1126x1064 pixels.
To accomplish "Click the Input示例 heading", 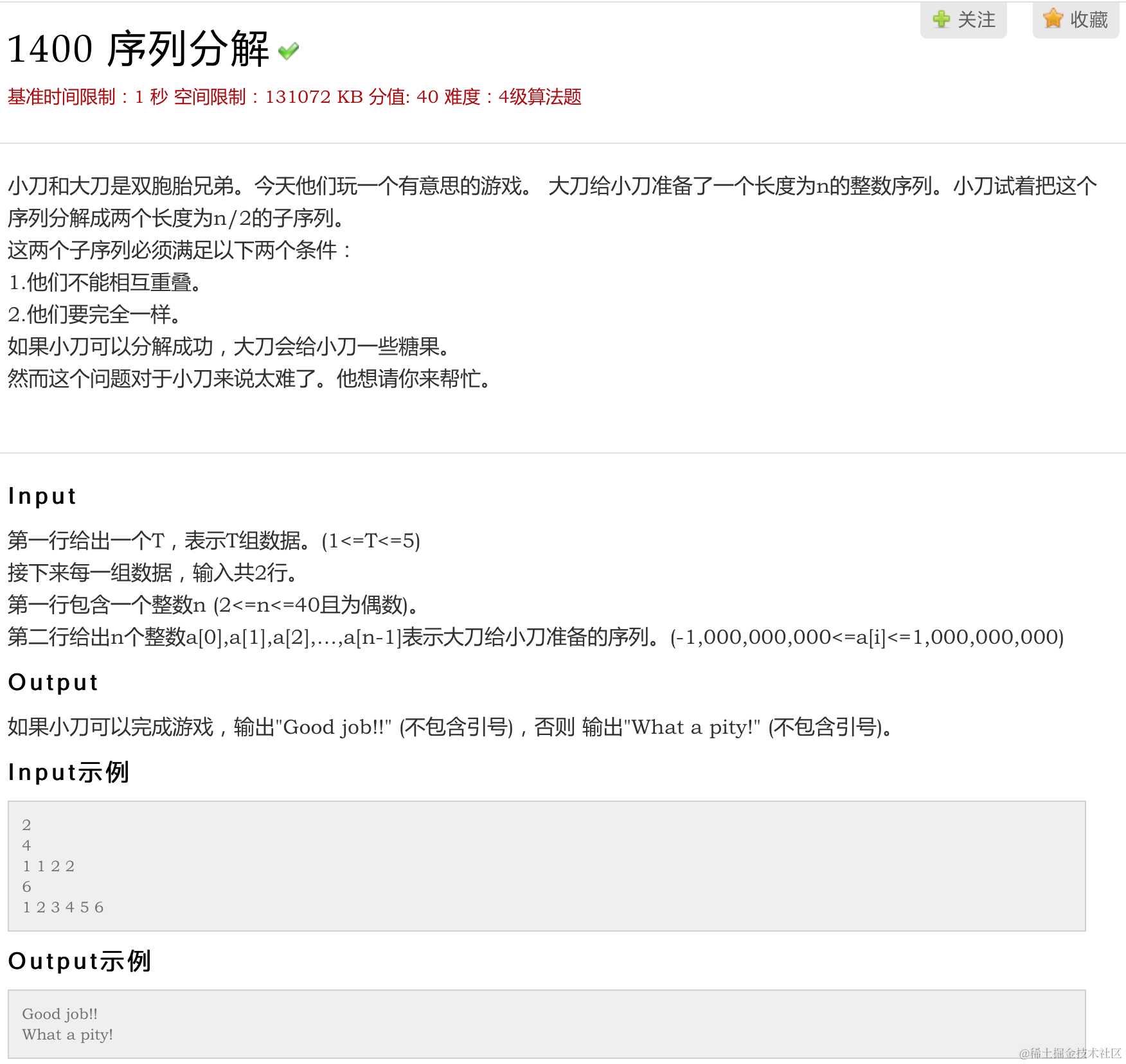I will (x=69, y=772).
